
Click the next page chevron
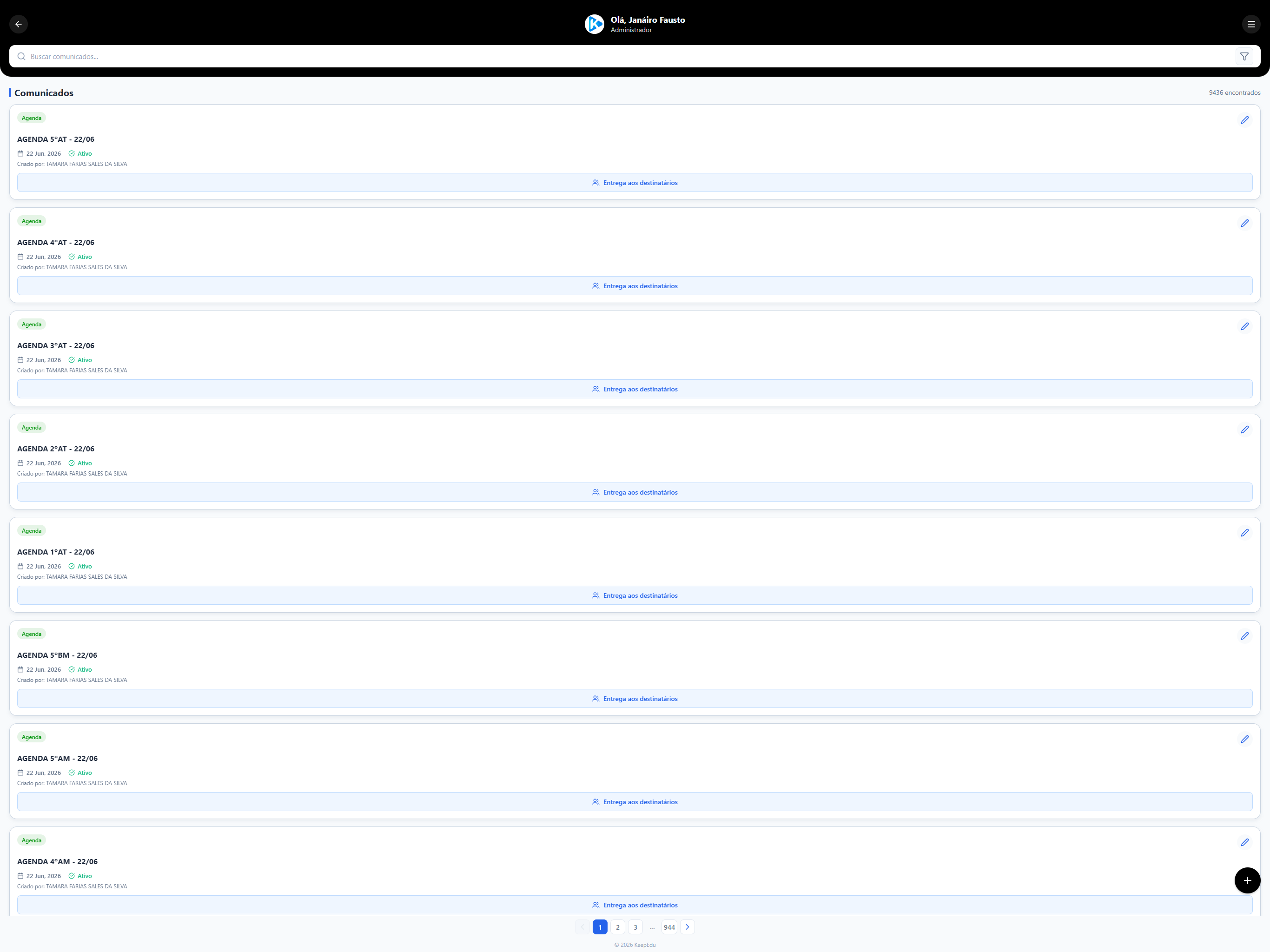point(687,928)
